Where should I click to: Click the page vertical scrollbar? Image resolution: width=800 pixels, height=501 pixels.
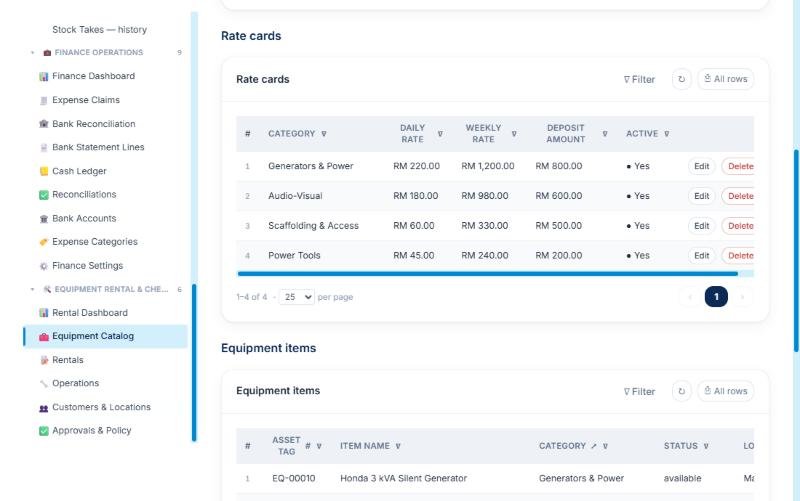[x=796, y=250]
